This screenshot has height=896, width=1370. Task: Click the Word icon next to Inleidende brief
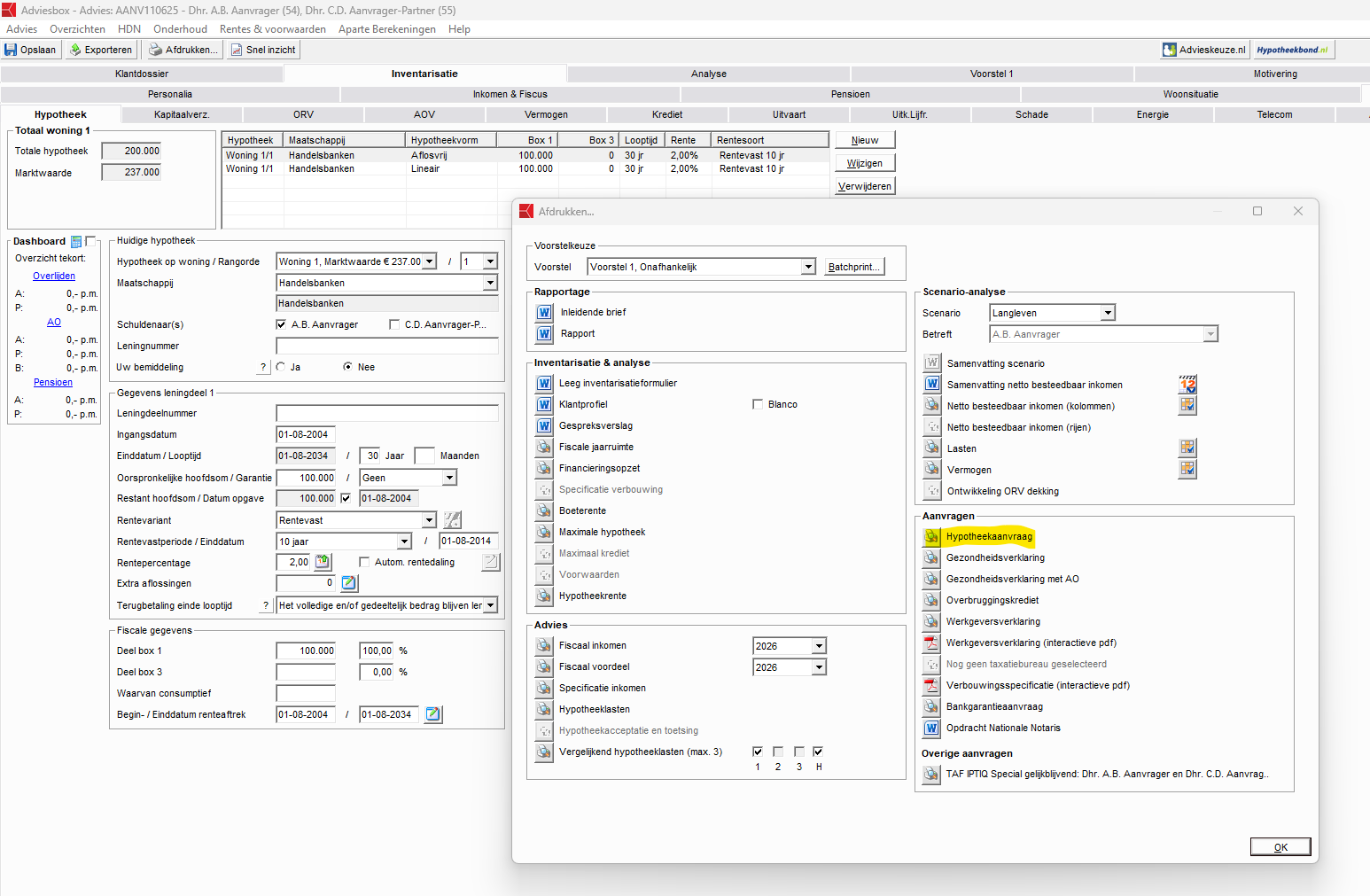pyautogui.click(x=544, y=313)
